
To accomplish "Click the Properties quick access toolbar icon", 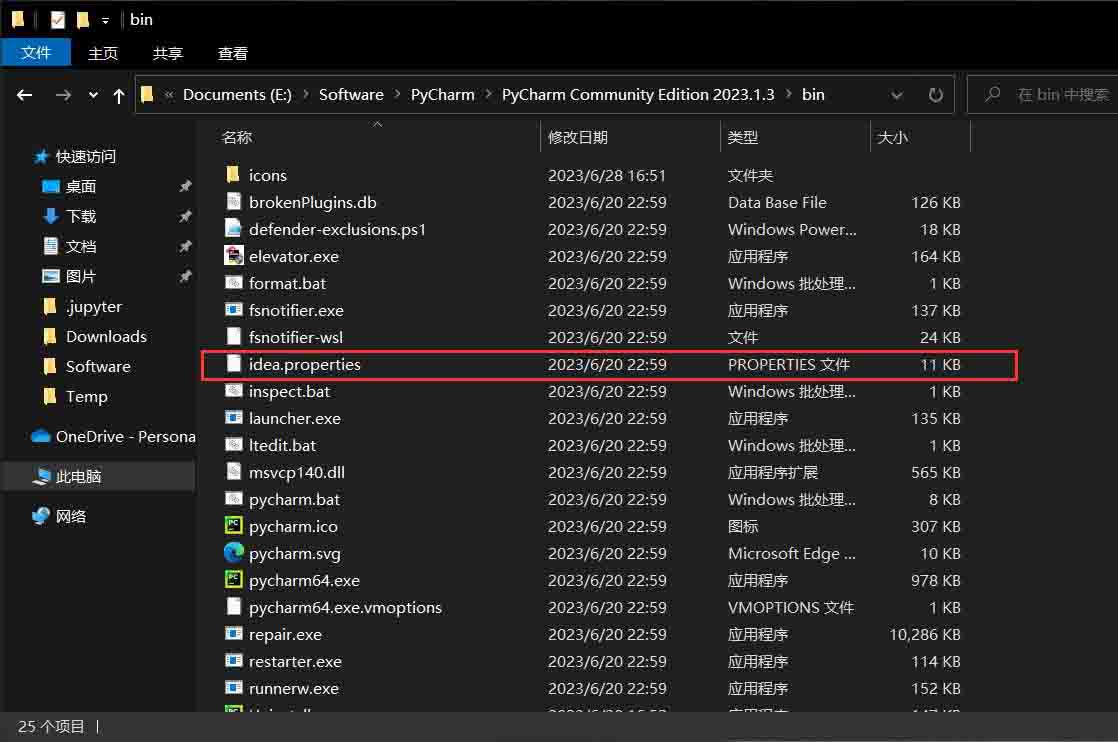I will (x=58, y=20).
